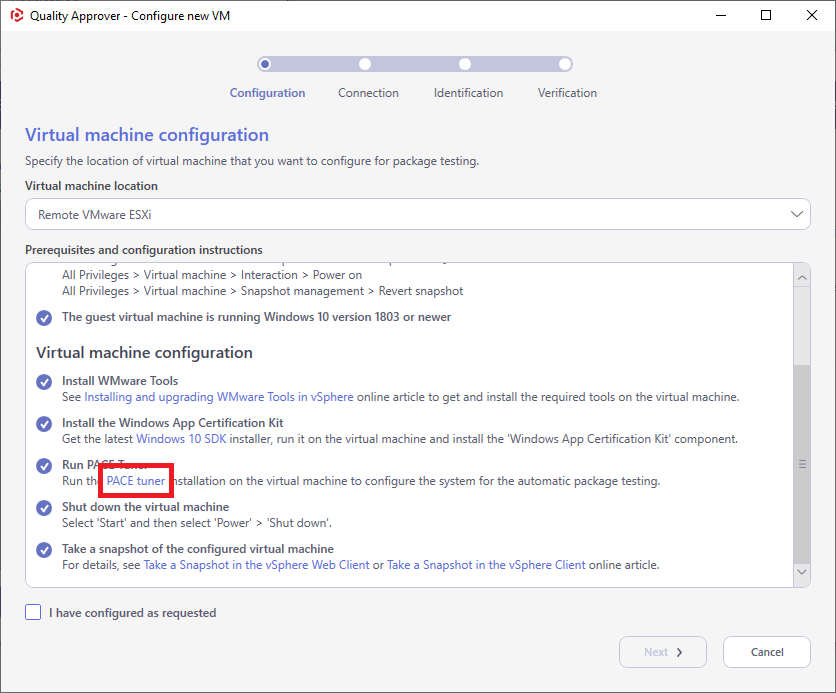Select the Connection step label
The width and height of the screenshot is (836, 693).
click(368, 93)
